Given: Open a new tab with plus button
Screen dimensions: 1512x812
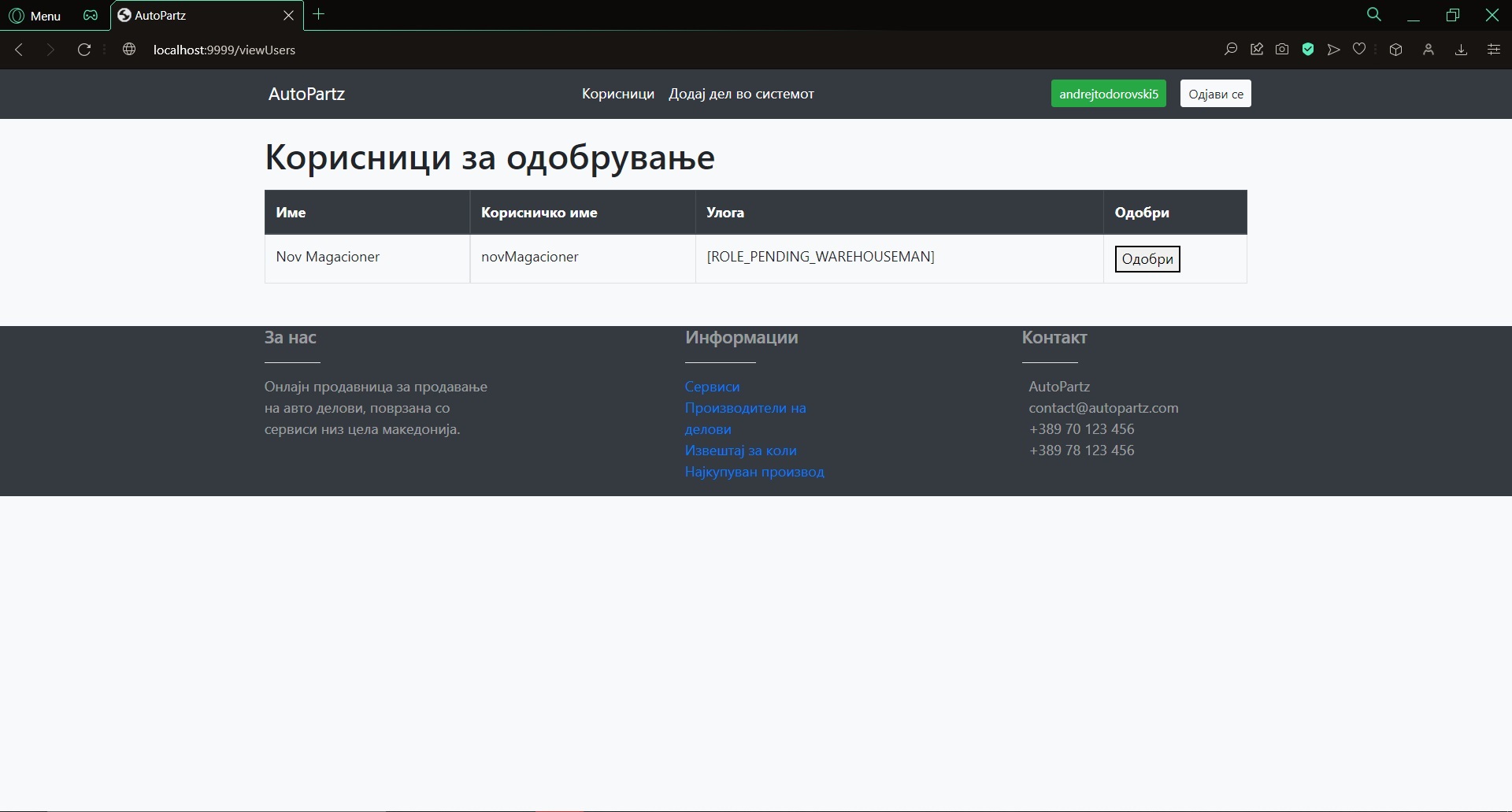Looking at the screenshot, I should 319,14.
